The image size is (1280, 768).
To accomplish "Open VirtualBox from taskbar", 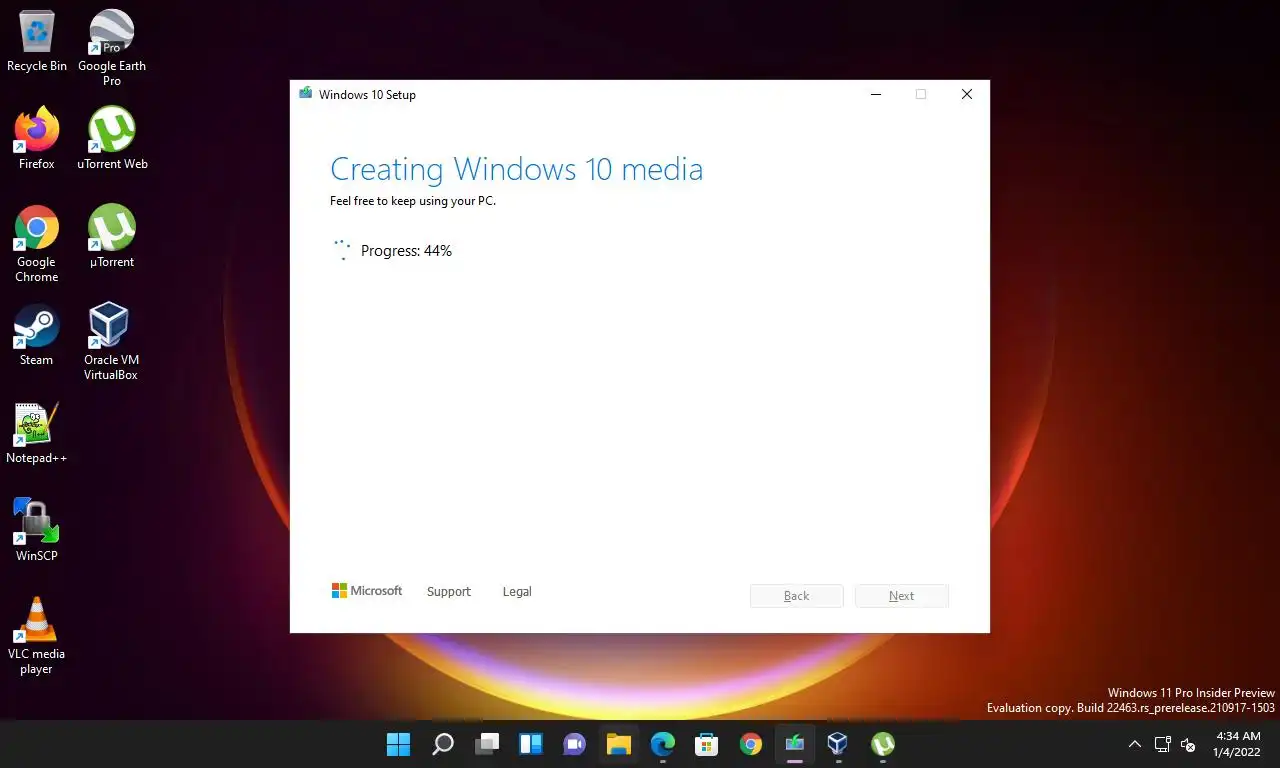I will (x=838, y=744).
